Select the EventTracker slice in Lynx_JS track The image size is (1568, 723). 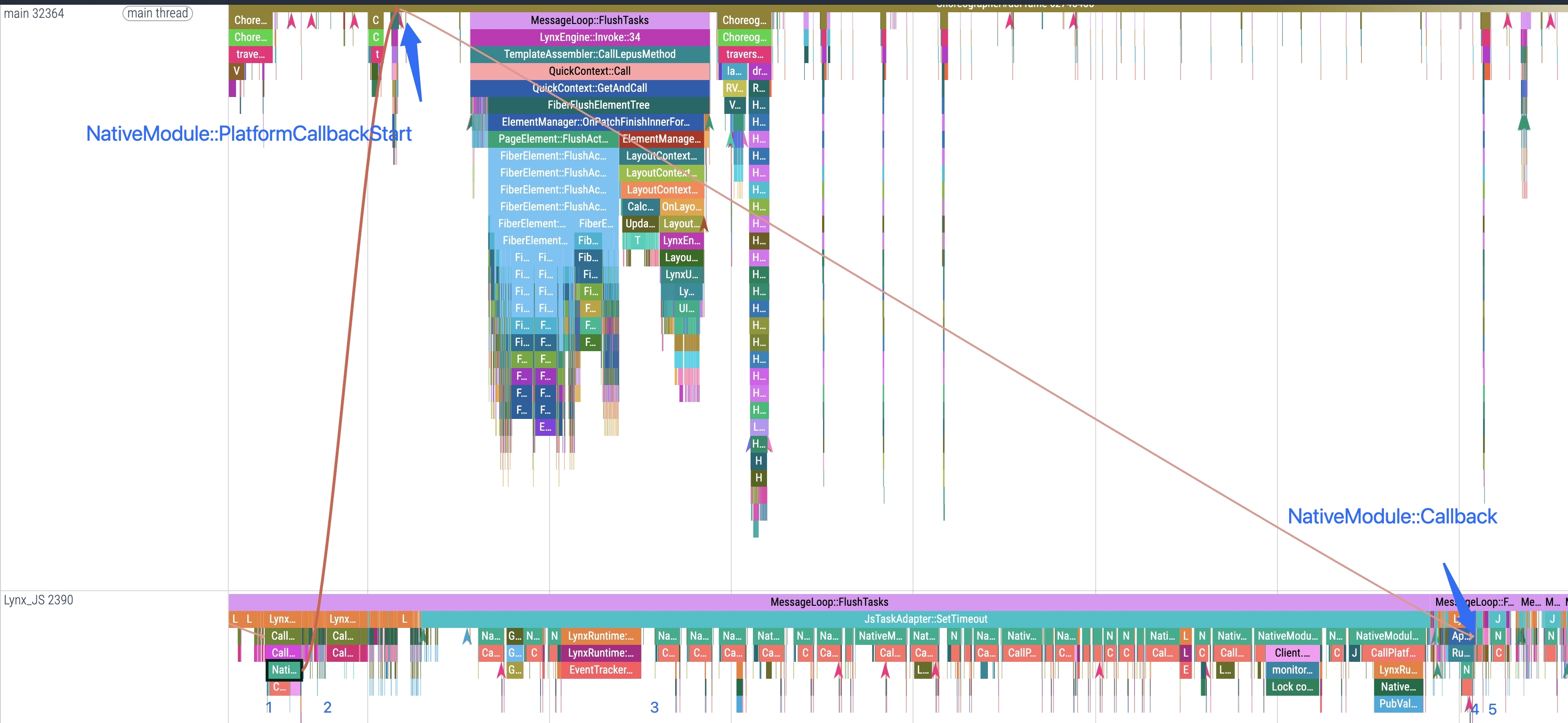click(600, 670)
